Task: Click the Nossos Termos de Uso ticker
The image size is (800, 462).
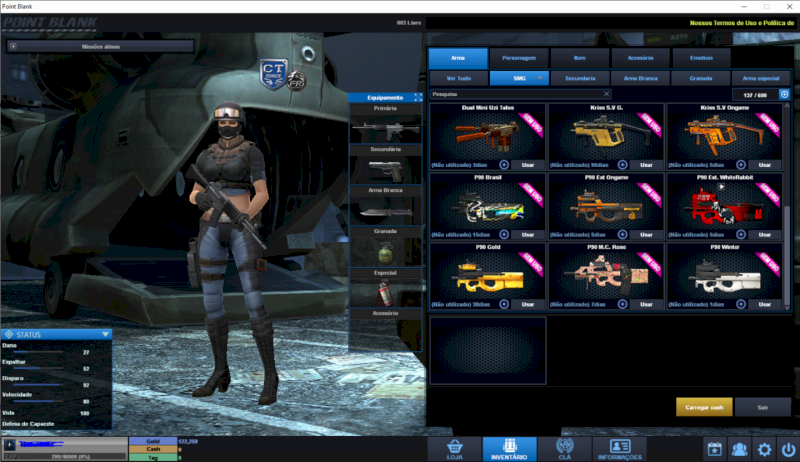Action: click(742, 23)
